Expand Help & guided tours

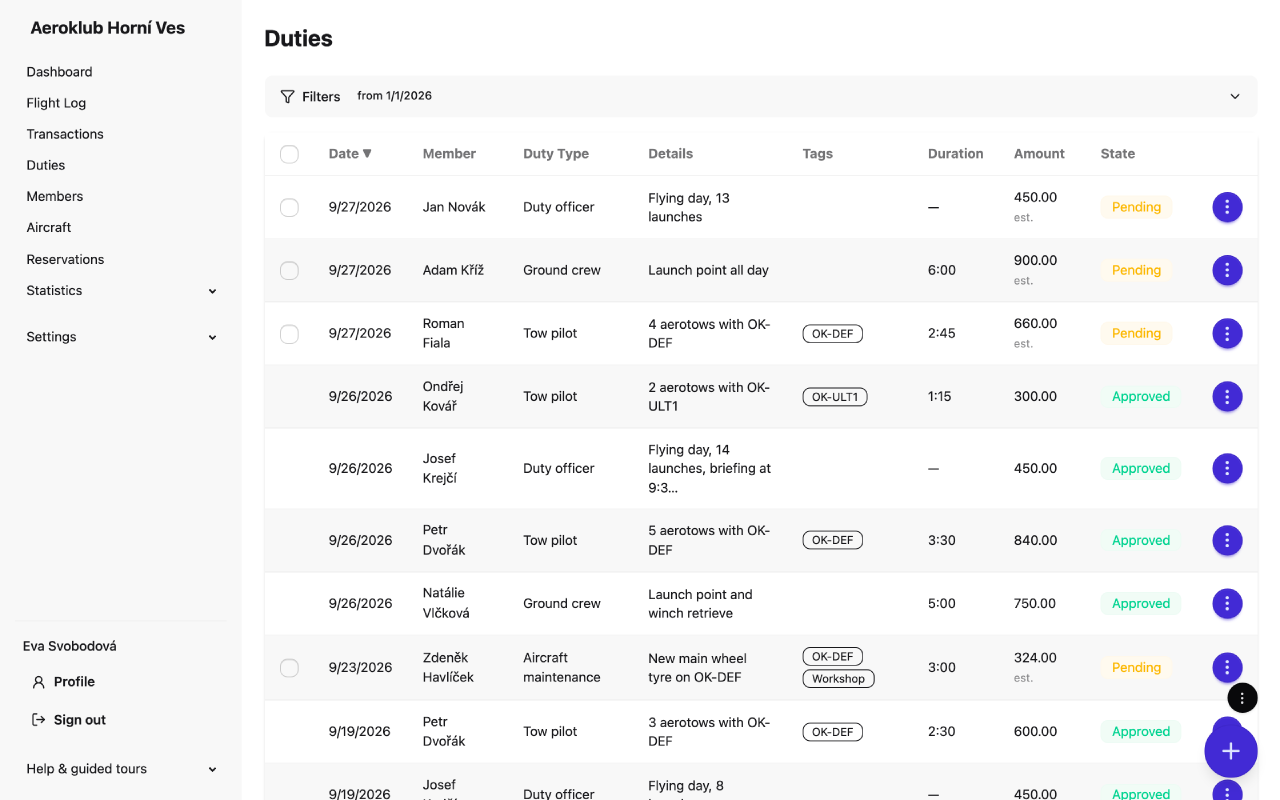click(121, 769)
